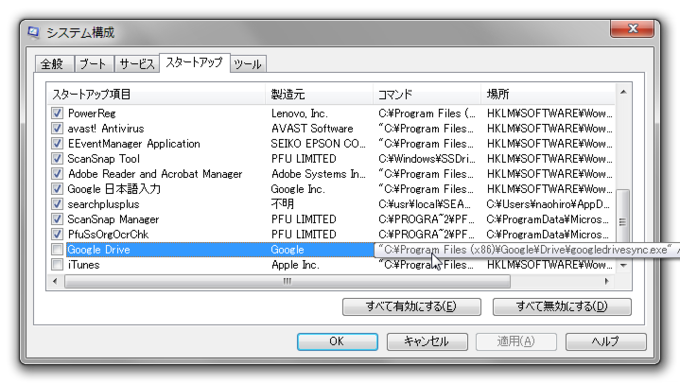Uncheck PfuSsOrgOcrChk checkbox

click(x=57, y=234)
